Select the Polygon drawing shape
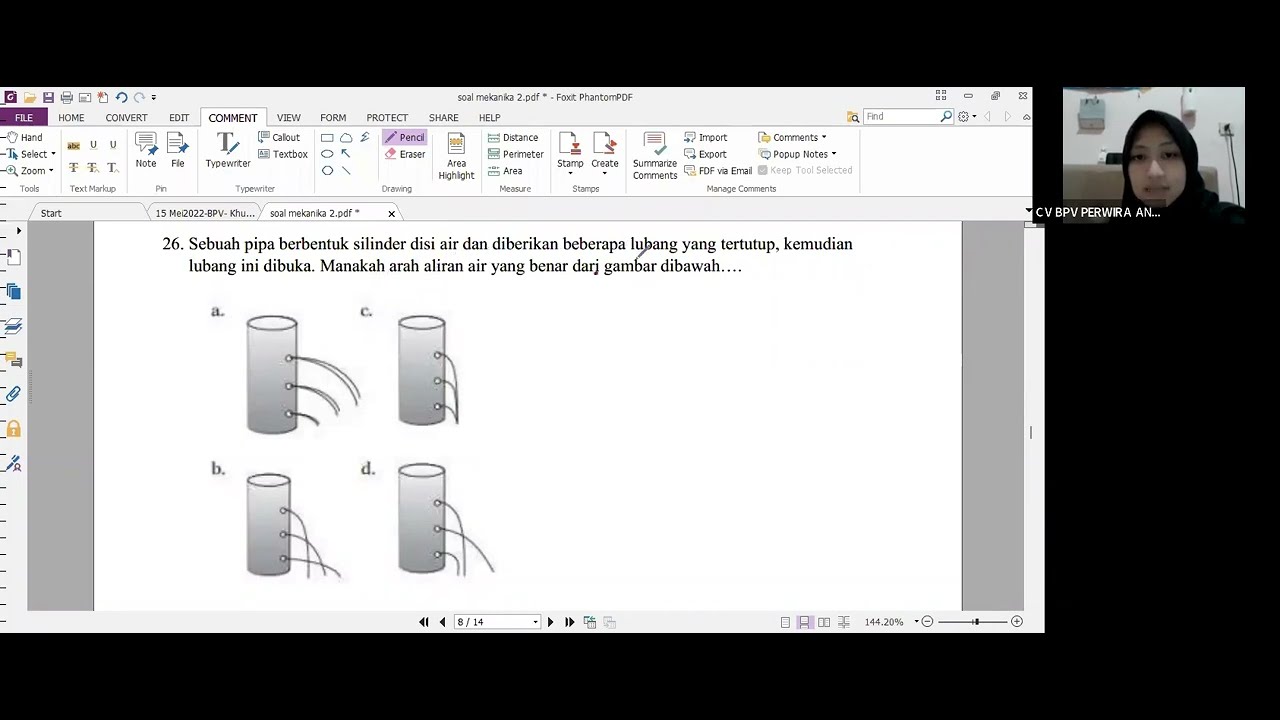Image resolution: width=1280 pixels, height=720 pixels. point(327,171)
